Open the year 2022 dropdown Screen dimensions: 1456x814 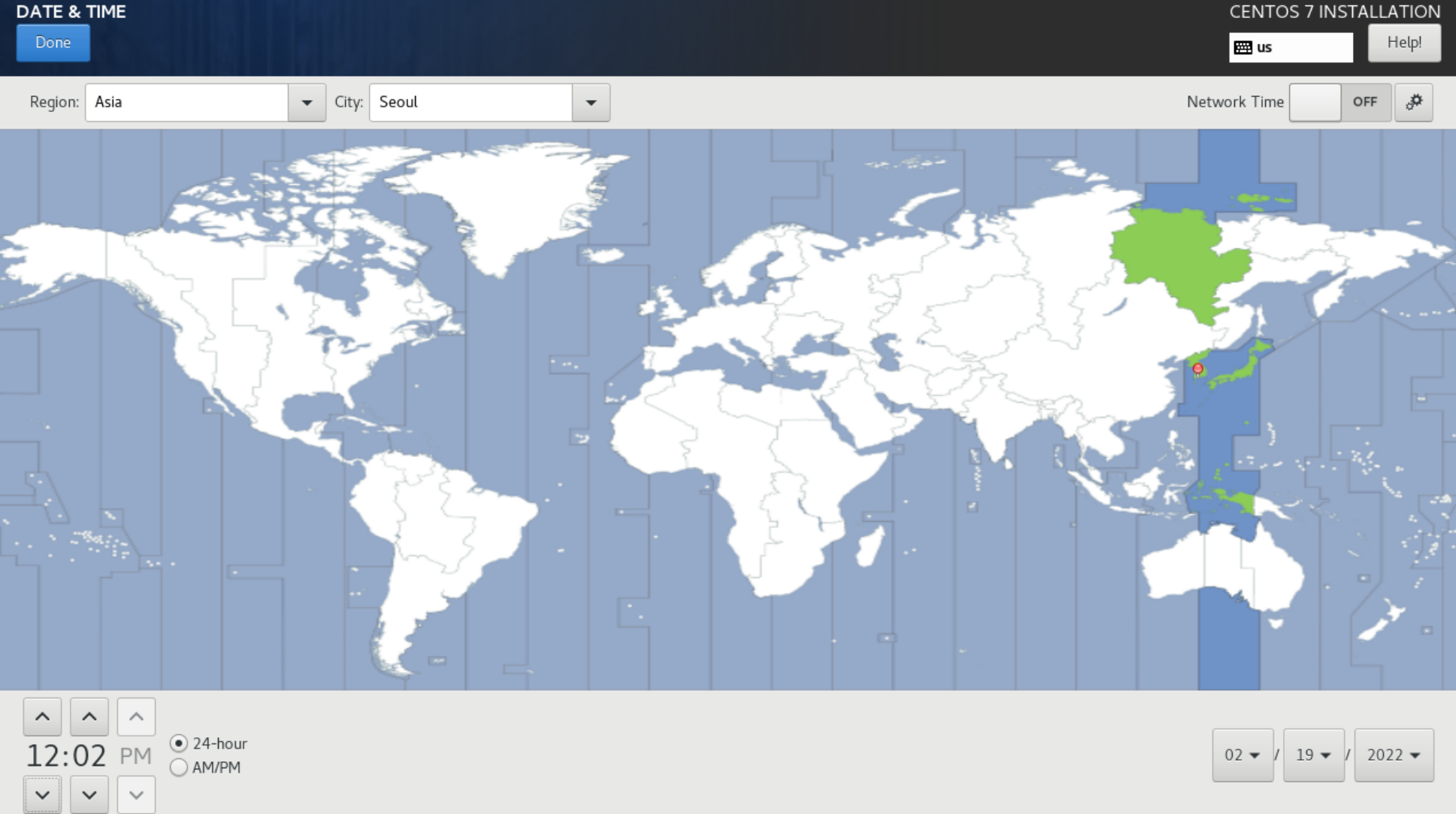click(1394, 755)
